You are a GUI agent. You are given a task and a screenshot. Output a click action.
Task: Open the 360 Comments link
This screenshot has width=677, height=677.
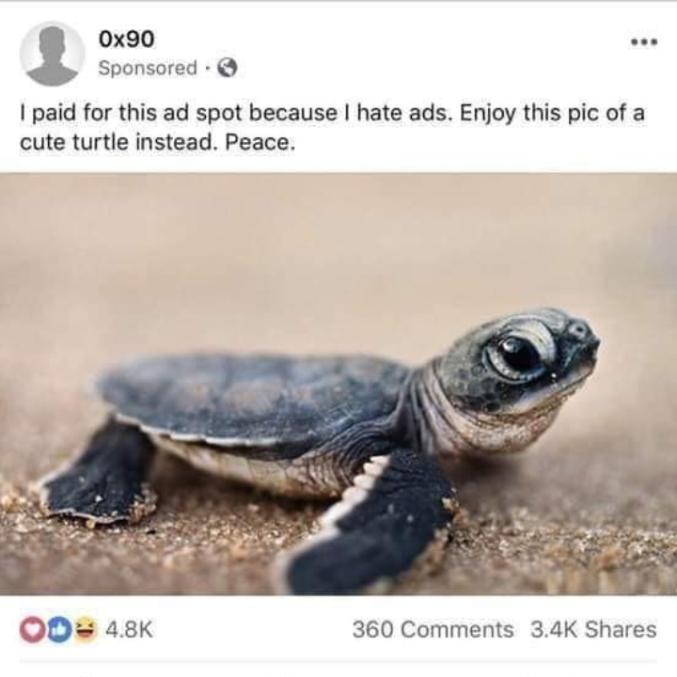[432, 630]
